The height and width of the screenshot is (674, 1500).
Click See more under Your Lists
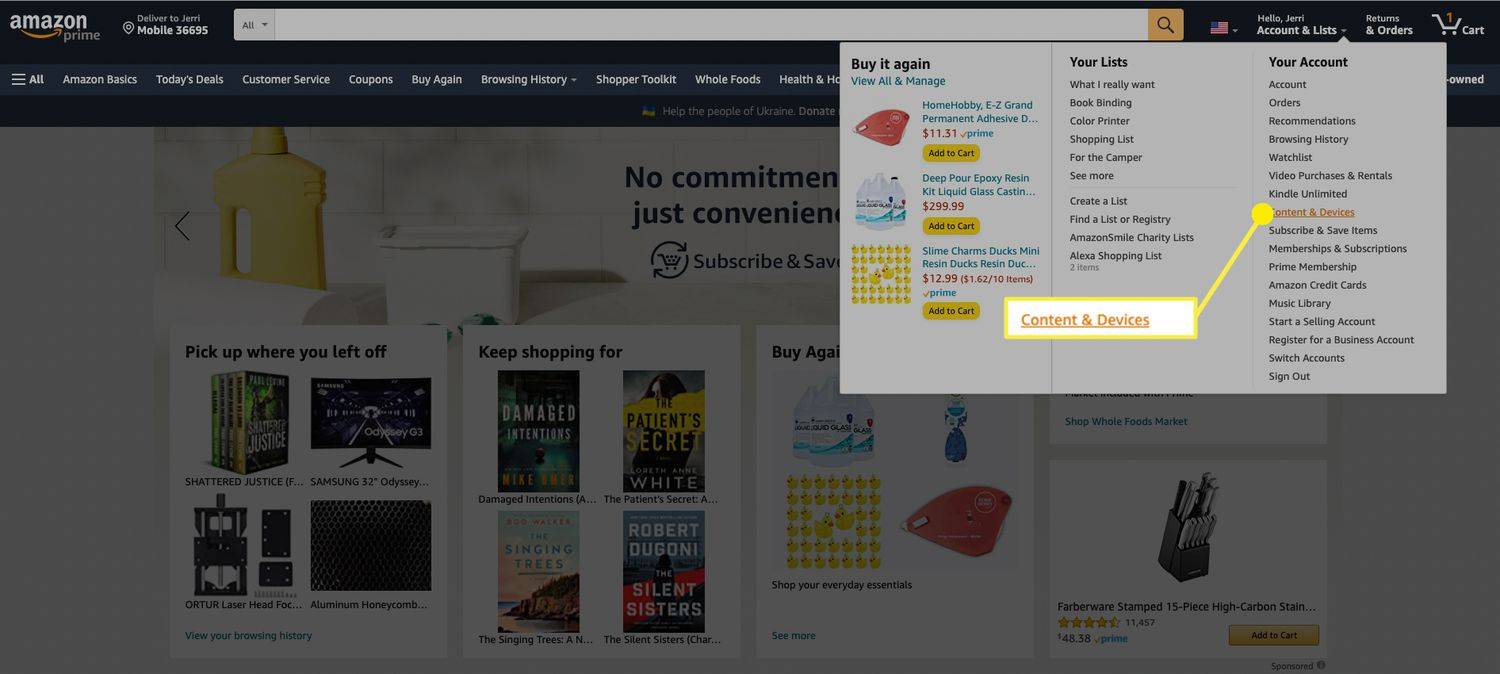(x=1092, y=175)
